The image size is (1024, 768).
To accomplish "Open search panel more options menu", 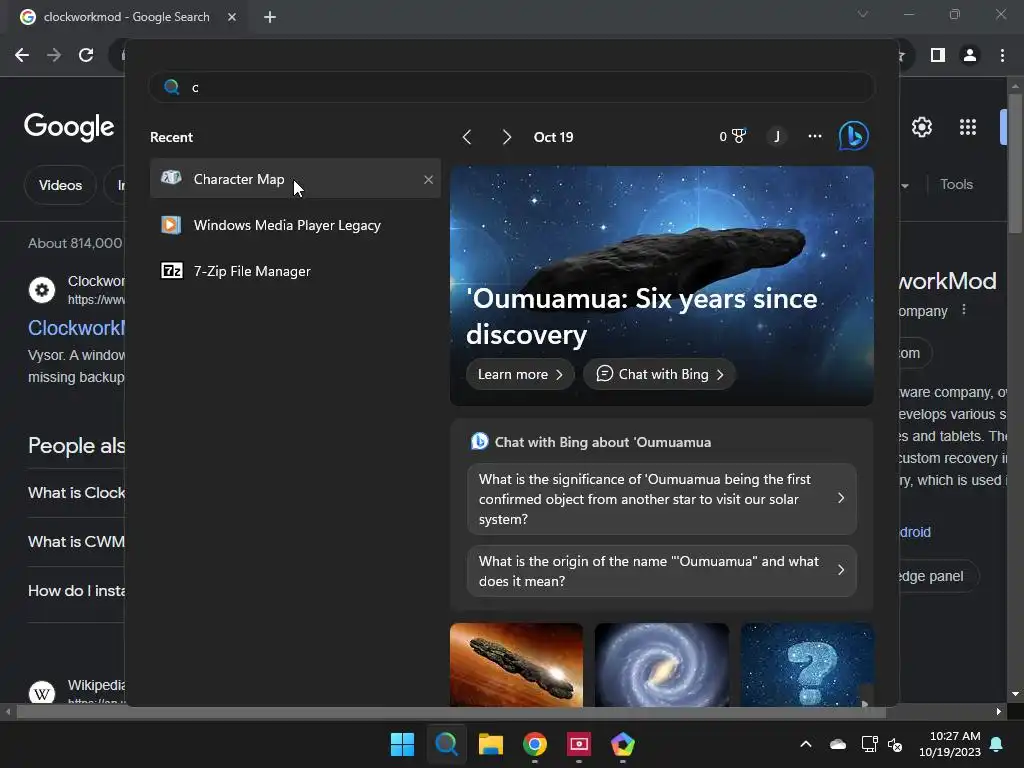I will click(814, 136).
